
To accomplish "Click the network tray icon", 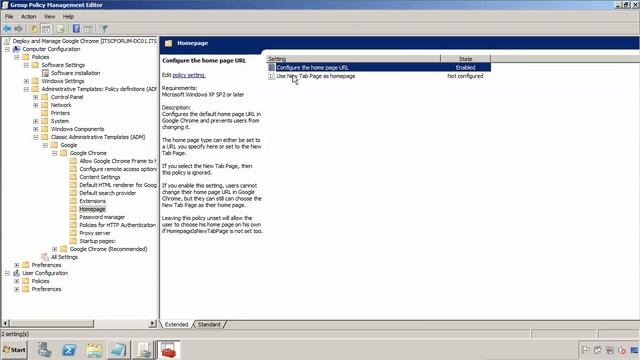I will 610,350.
